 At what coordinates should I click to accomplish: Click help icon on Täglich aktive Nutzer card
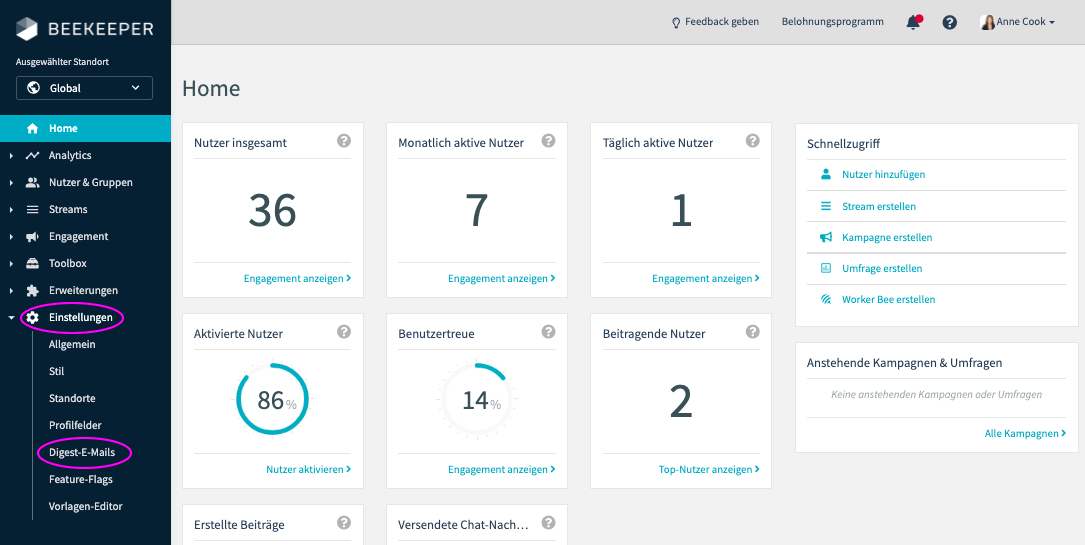click(x=752, y=141)
